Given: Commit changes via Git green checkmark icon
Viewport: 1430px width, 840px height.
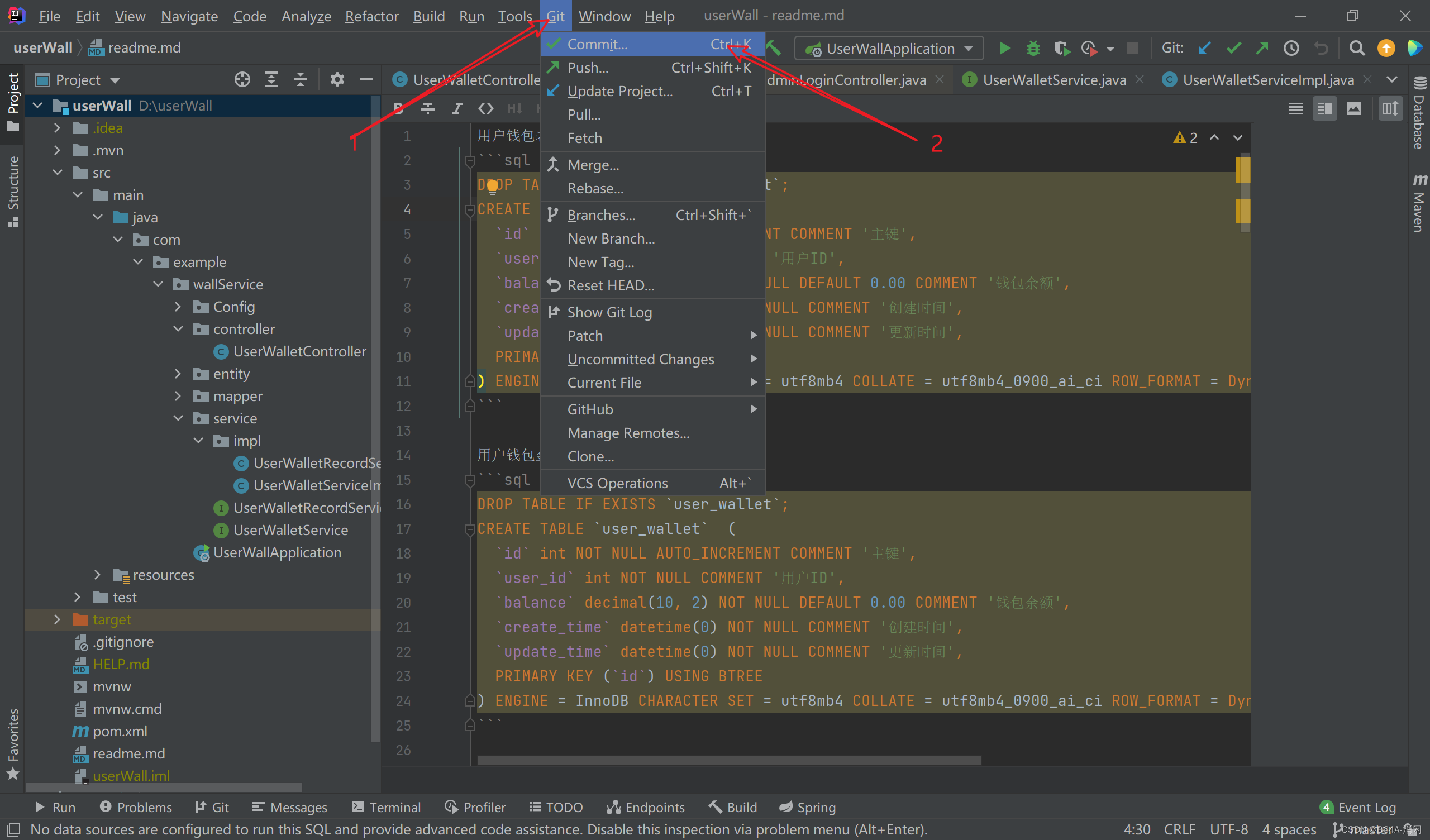Looking at the screenshot, I should pyautogui.click(x=1233, y=48).
